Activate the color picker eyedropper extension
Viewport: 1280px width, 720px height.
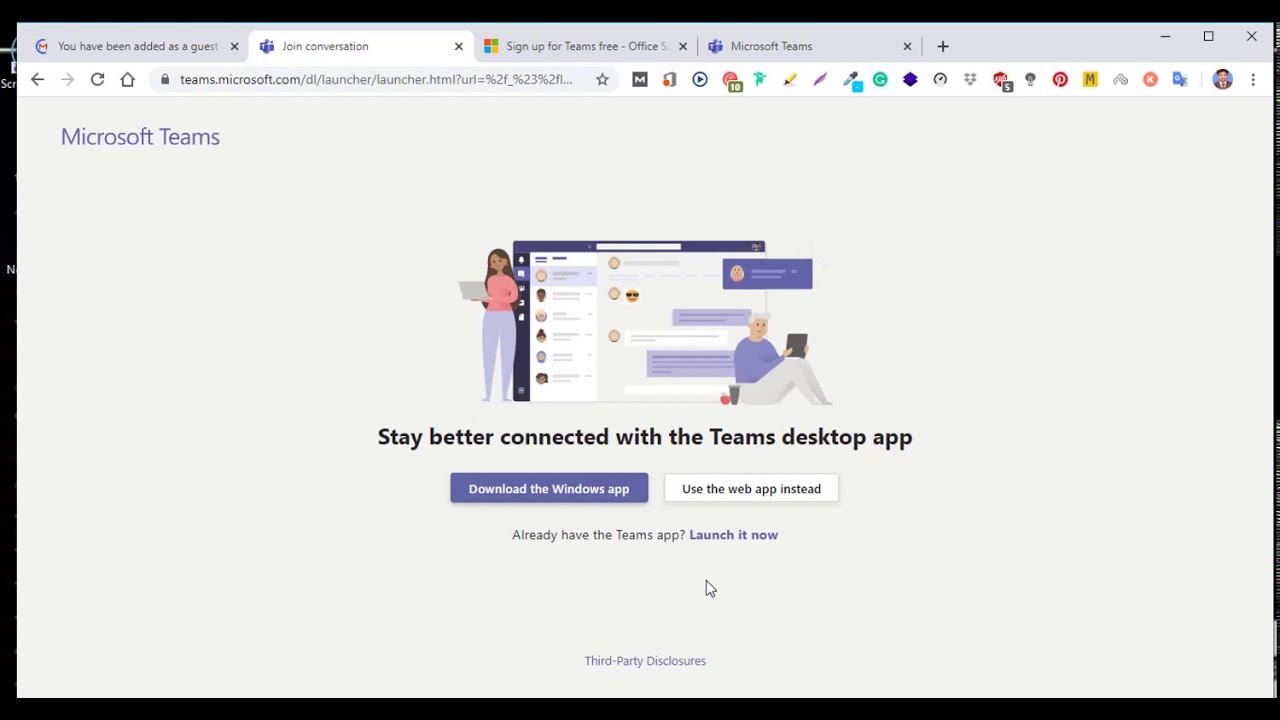click(x=851, y=80)
